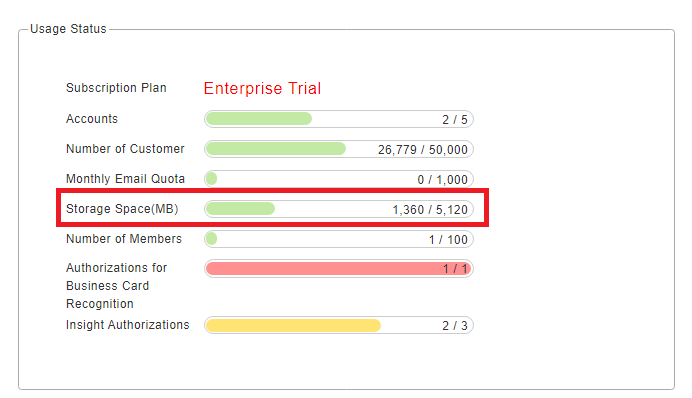The height and width of the screenshot is (398, 692).
Task: Click the 26,779 / 50,000 customer count
Action: tap(422, 150)
